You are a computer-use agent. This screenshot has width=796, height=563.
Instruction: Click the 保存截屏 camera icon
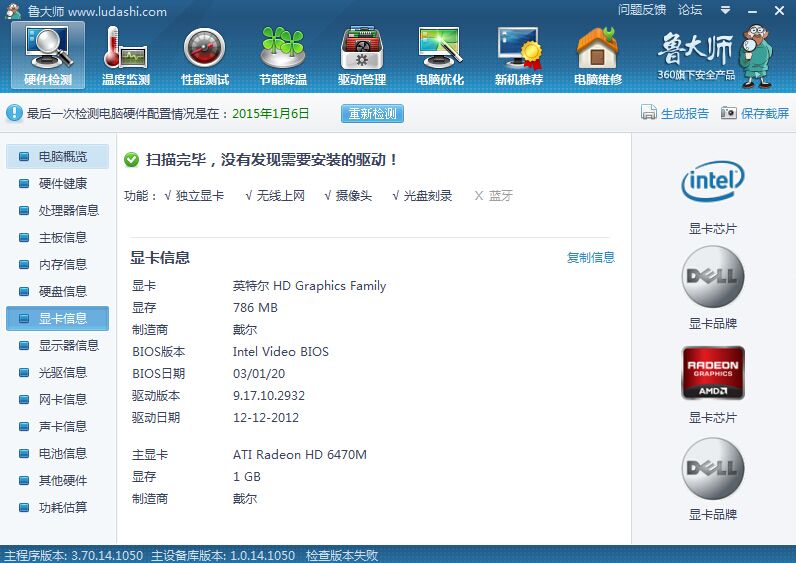728,112
